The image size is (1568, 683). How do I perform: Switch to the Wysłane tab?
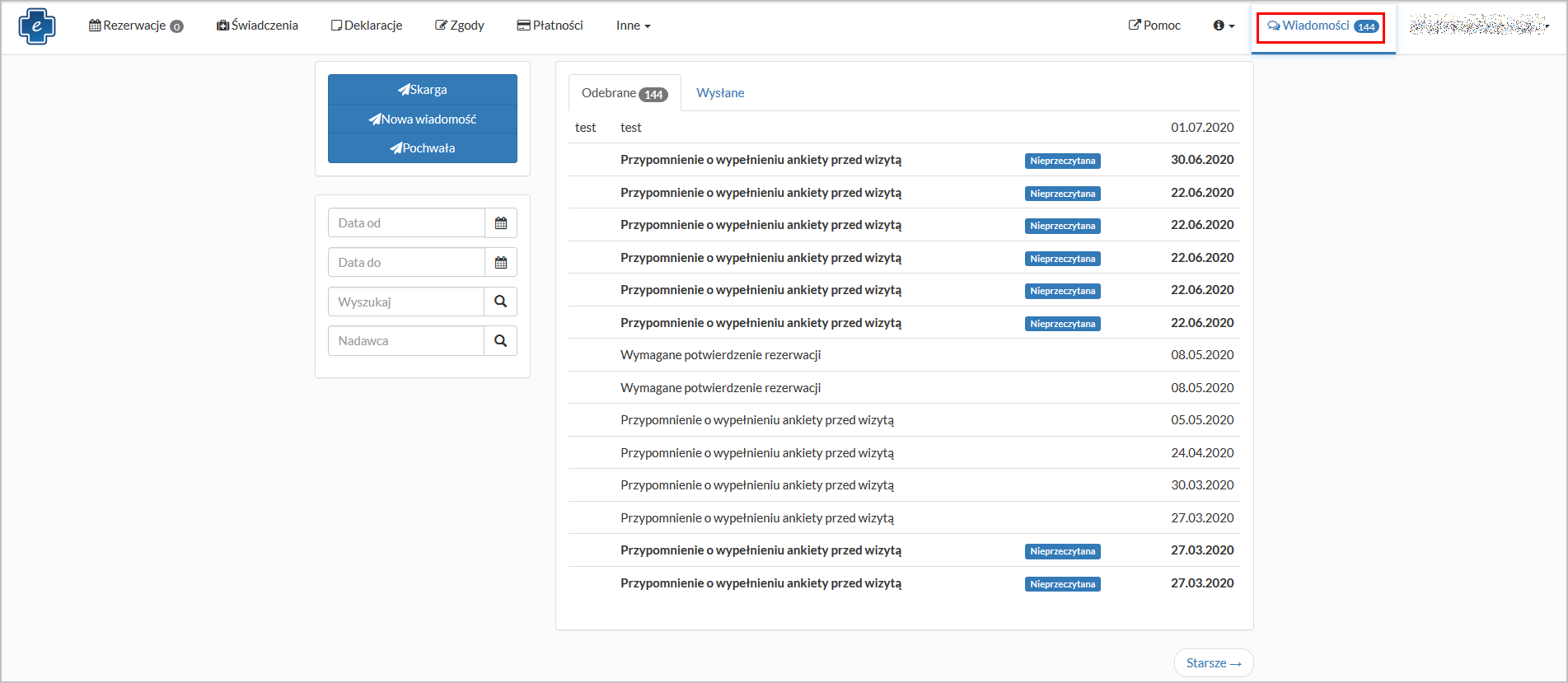(720, 93)
